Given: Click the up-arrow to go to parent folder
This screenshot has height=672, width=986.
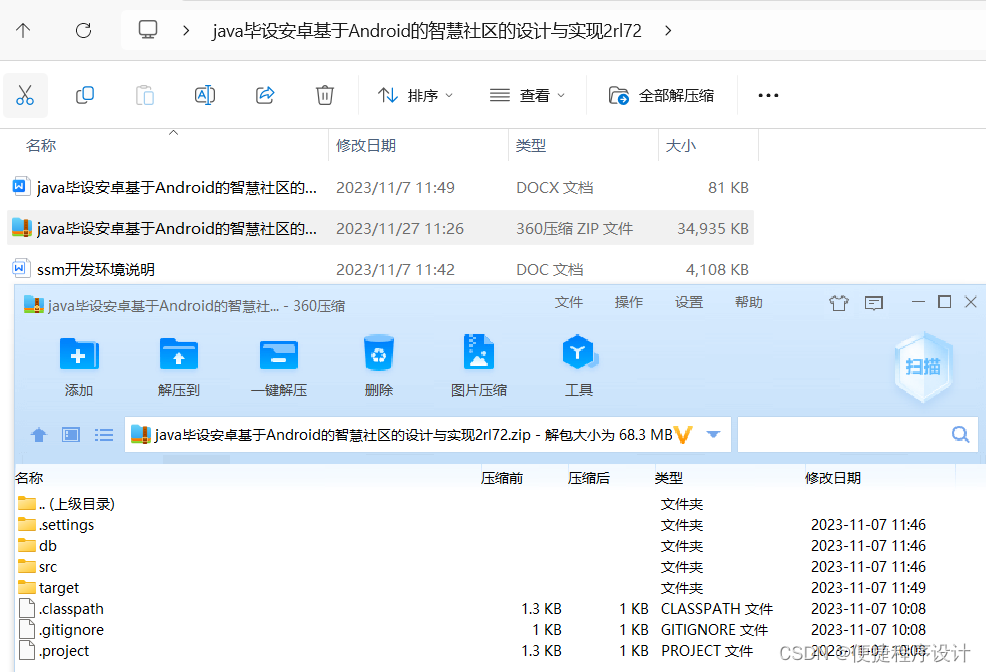Looking at the screenshot, I should 22,30.
